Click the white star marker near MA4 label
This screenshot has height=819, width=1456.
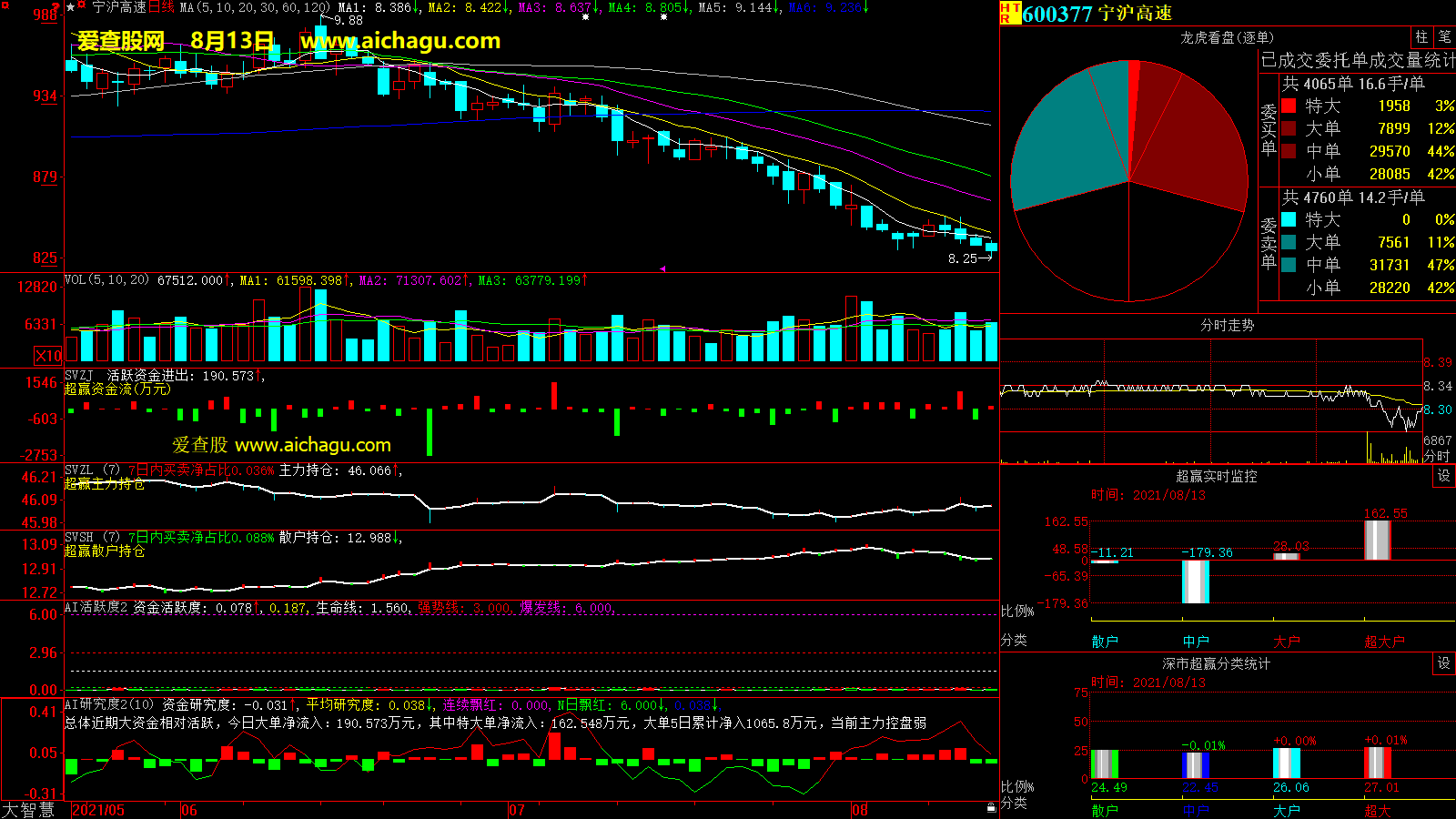(663, 17)
